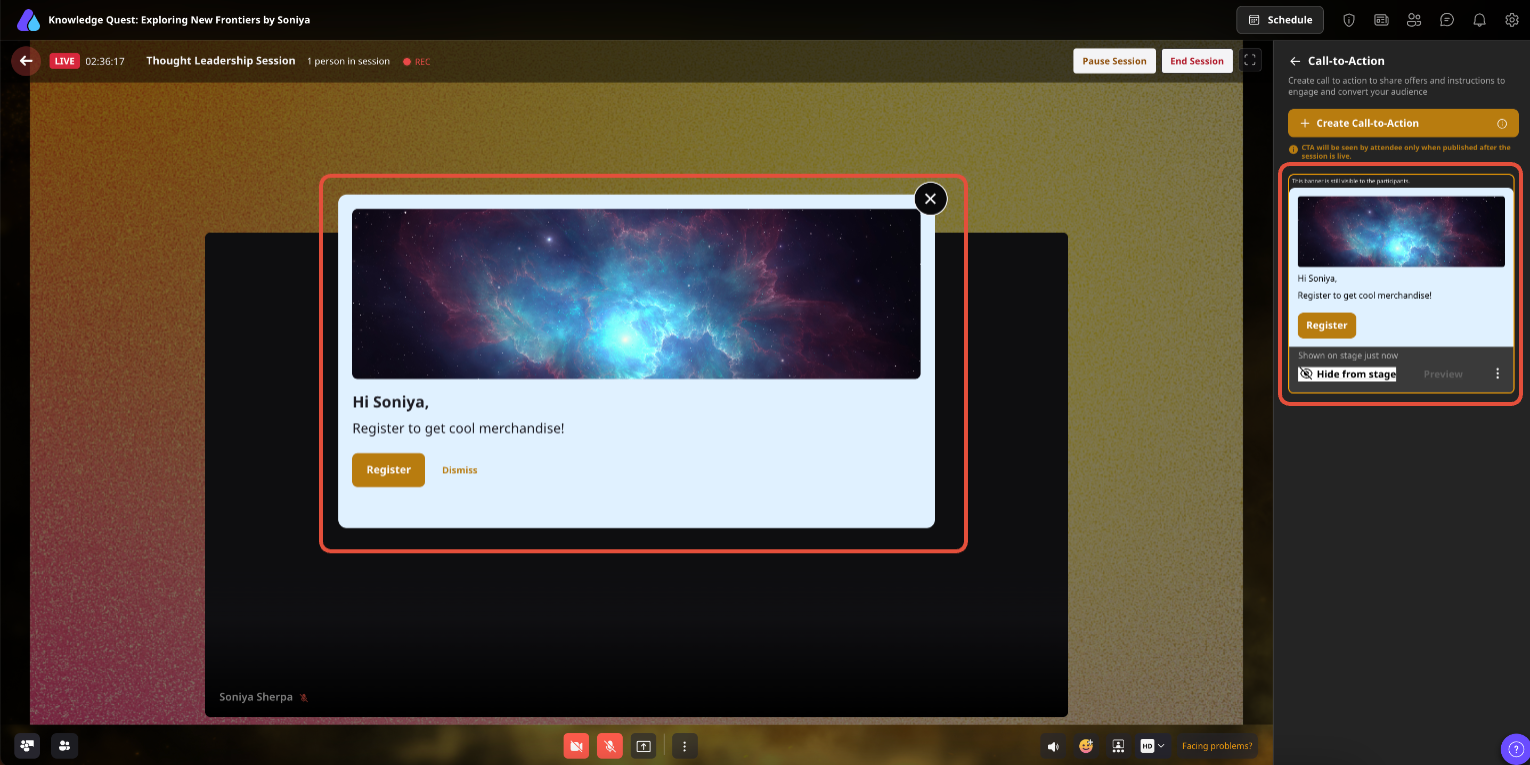Click the app logo at top-left

pyautogui.click(x=28, y=20)
